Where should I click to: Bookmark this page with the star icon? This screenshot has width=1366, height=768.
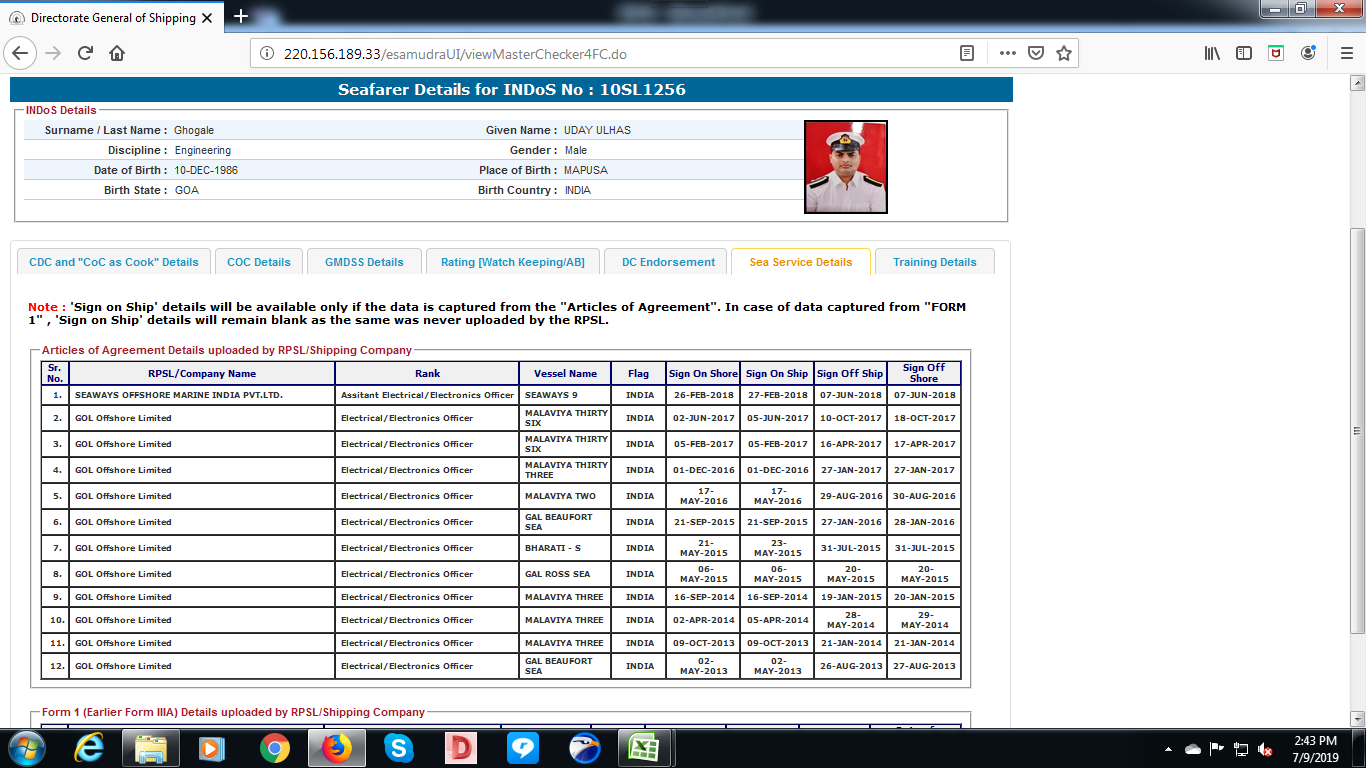[1063, 53]
